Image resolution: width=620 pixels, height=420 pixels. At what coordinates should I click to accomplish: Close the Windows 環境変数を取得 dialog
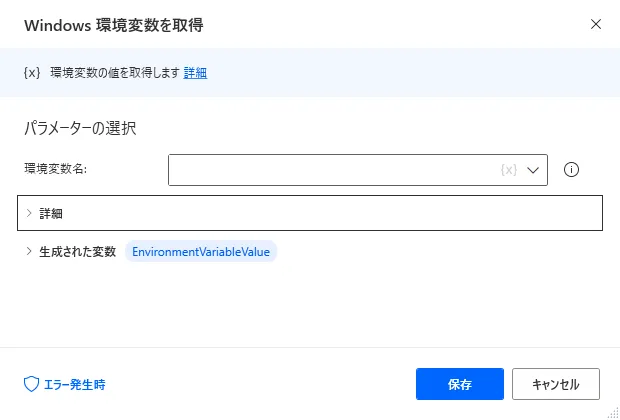coord(596,23)
